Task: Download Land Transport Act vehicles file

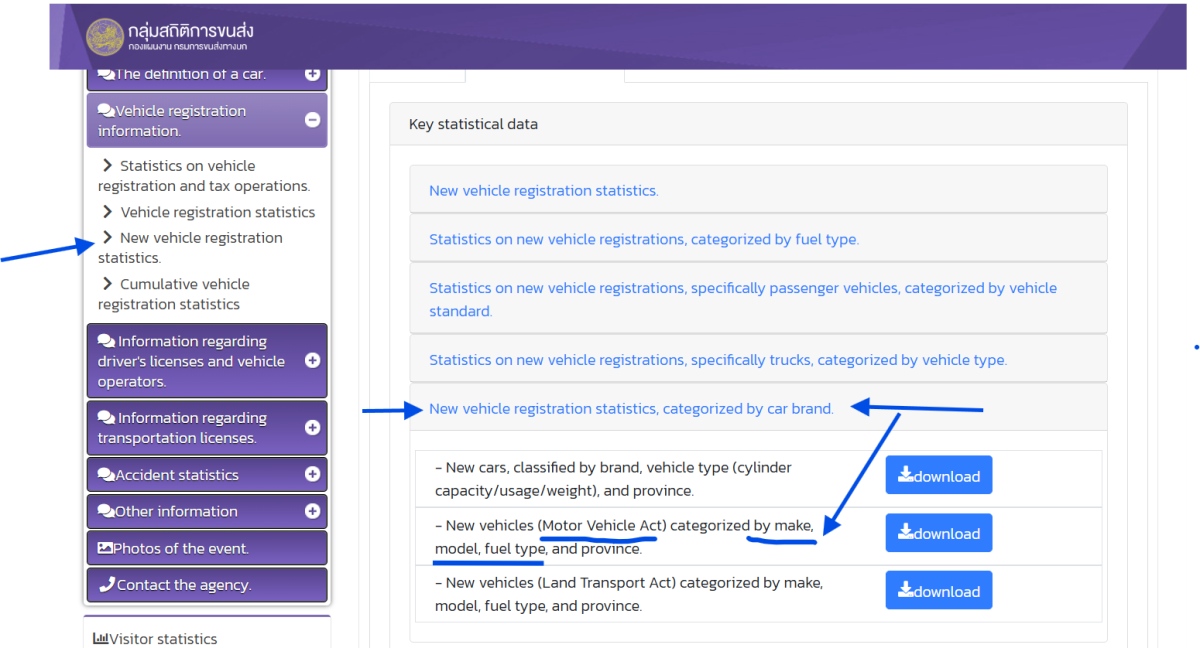Action: (939, 591)
